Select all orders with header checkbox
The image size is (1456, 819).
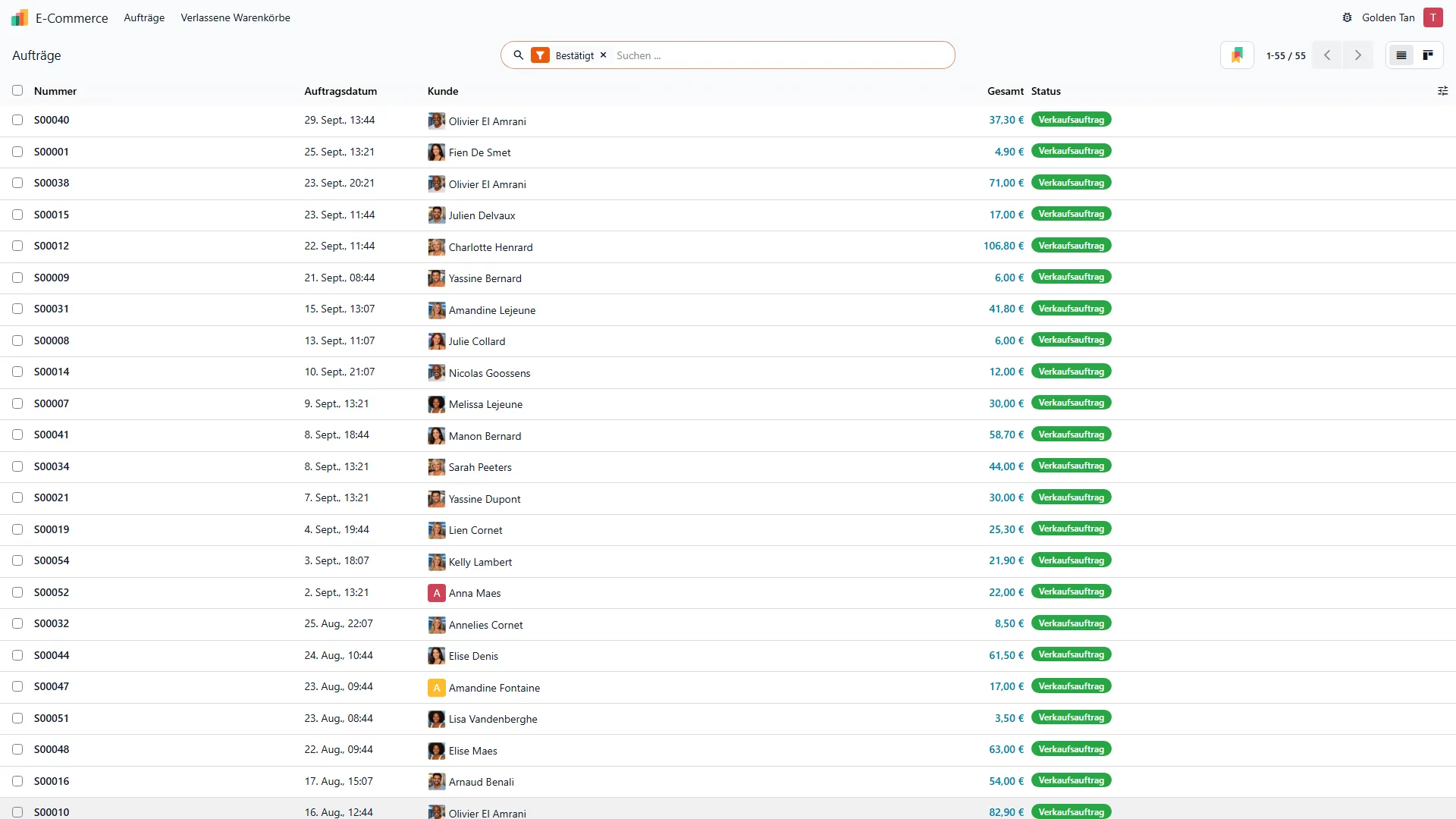17,90
